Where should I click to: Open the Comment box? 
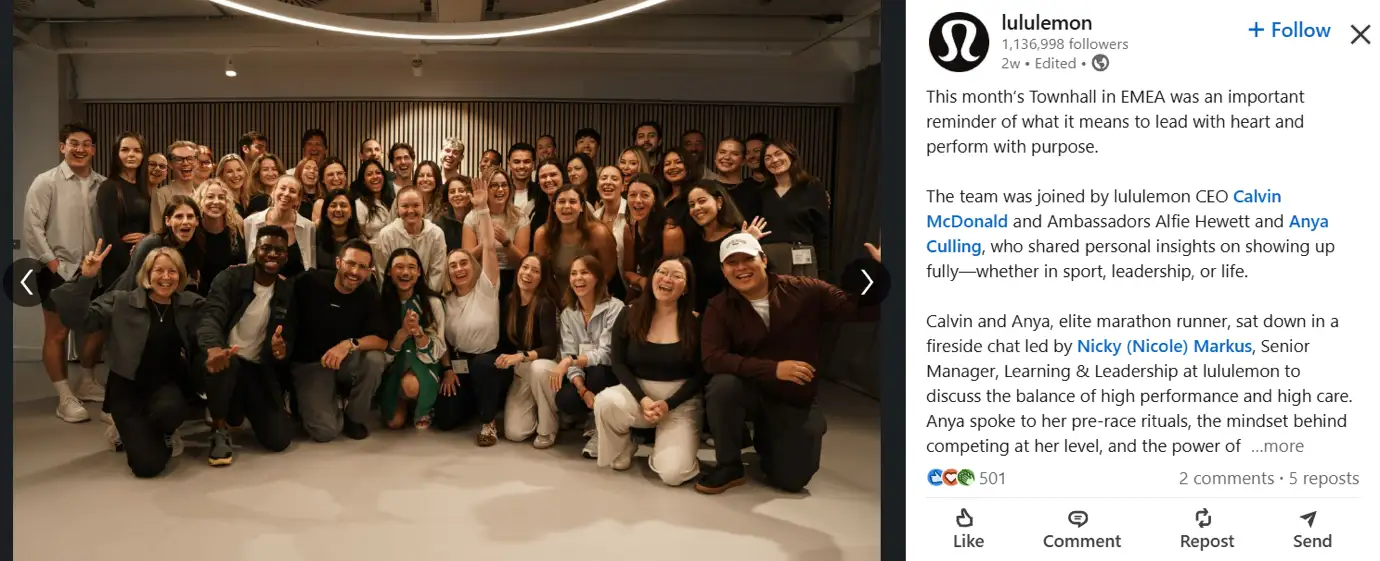tap(1082, 528)
